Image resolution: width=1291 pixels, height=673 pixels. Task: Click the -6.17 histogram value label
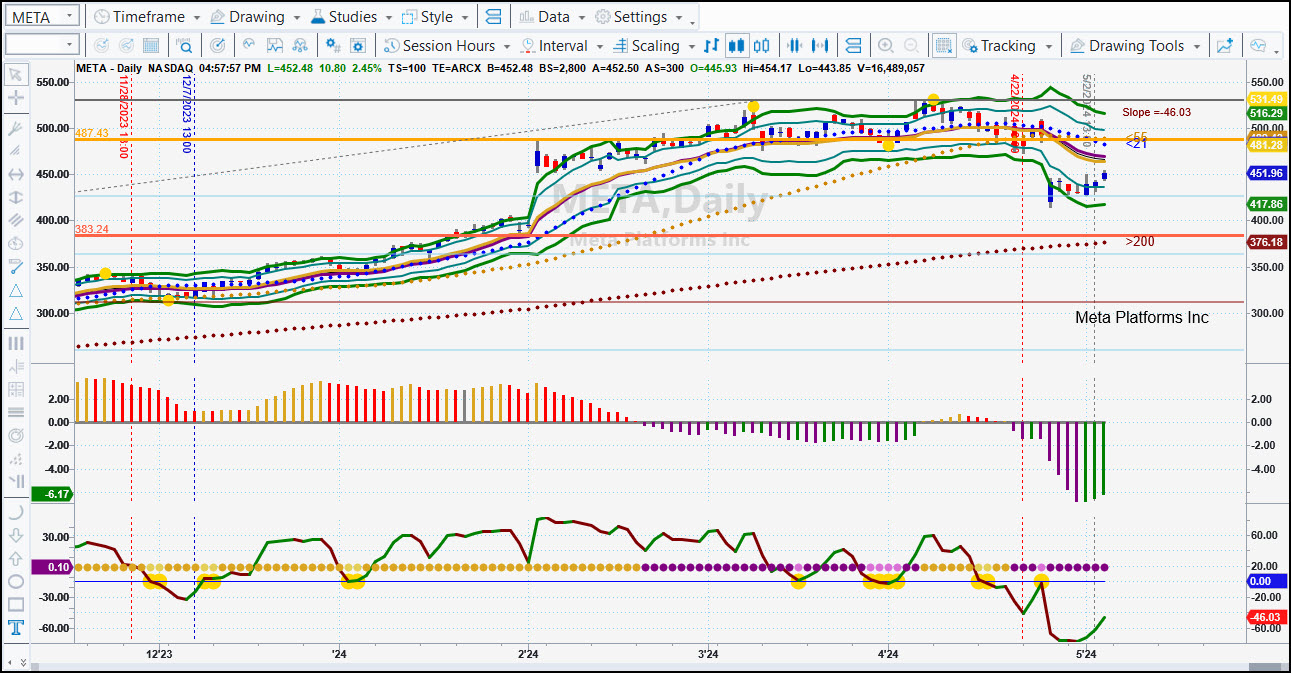click(x=51, y=494)
